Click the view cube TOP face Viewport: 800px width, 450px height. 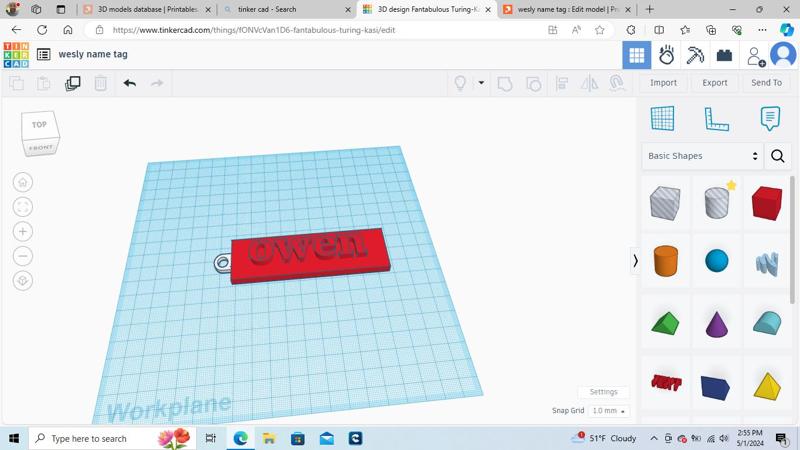[39, 125]
